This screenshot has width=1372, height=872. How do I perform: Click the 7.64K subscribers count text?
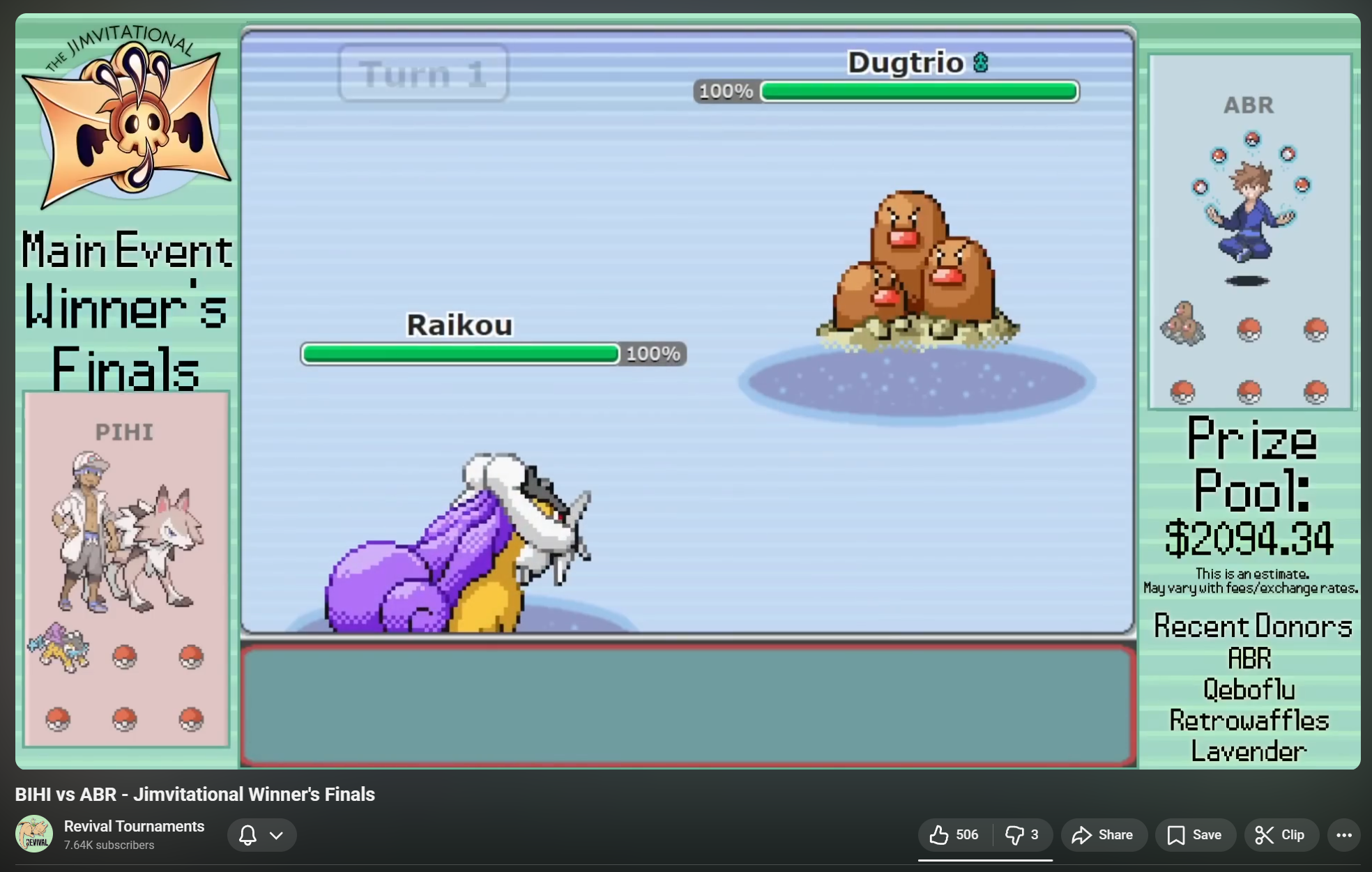click(x=109, y=845)
